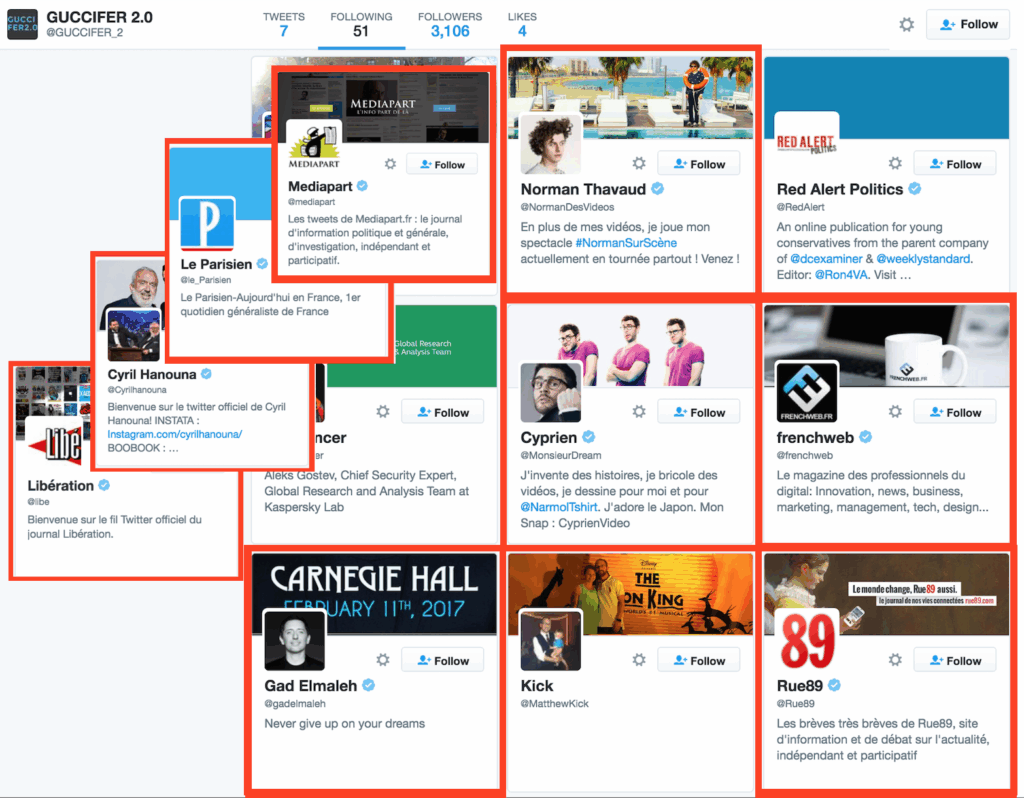Image resolution: width=1024 pixels, height=798 pixels.
Task: Open Kick's profile photo
Action: click(x=551, y=640)
